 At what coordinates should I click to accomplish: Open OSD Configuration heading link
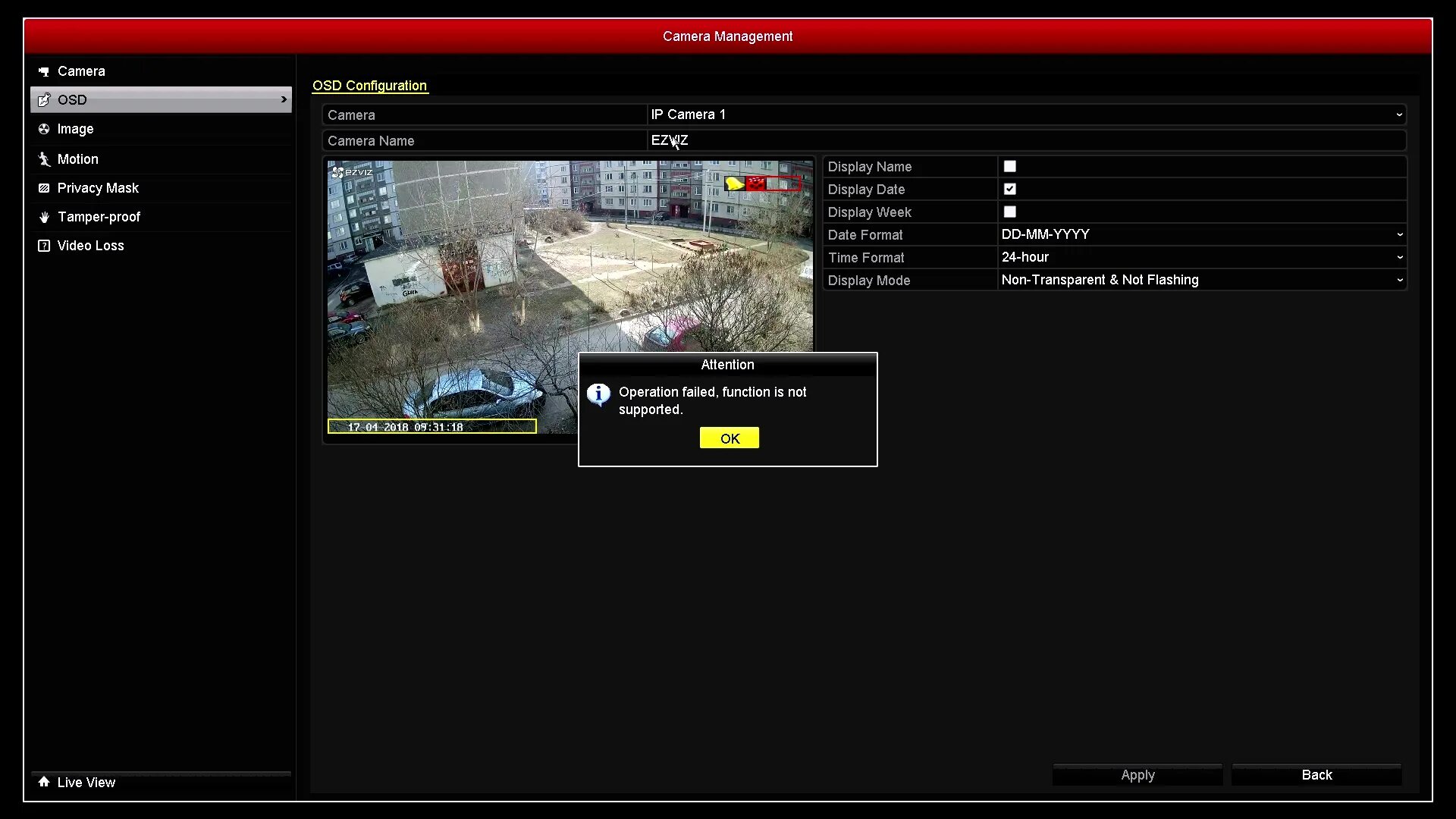point(369,86)
